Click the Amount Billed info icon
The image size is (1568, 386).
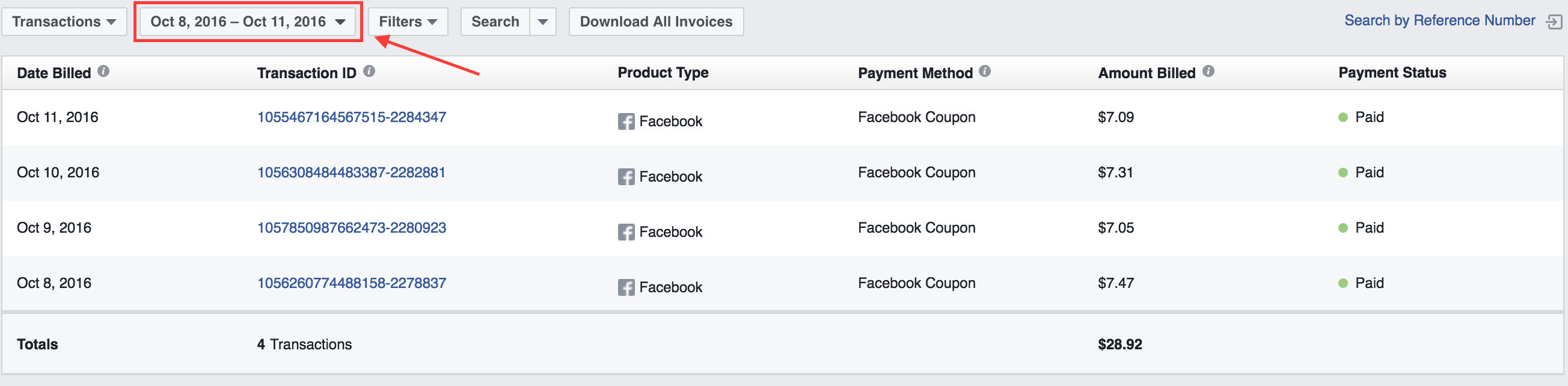[1208, 71]
